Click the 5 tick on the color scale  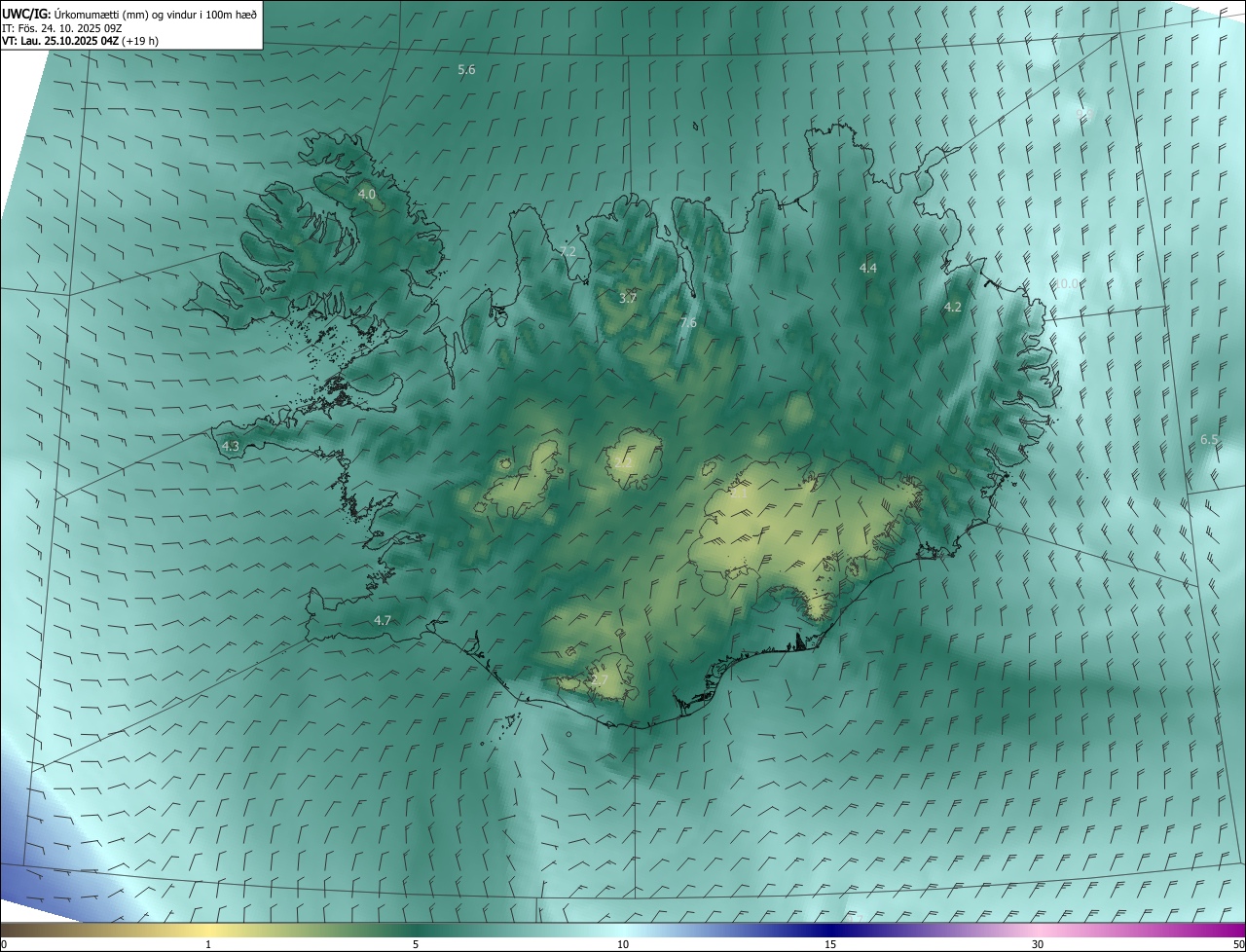pos(416,944)
